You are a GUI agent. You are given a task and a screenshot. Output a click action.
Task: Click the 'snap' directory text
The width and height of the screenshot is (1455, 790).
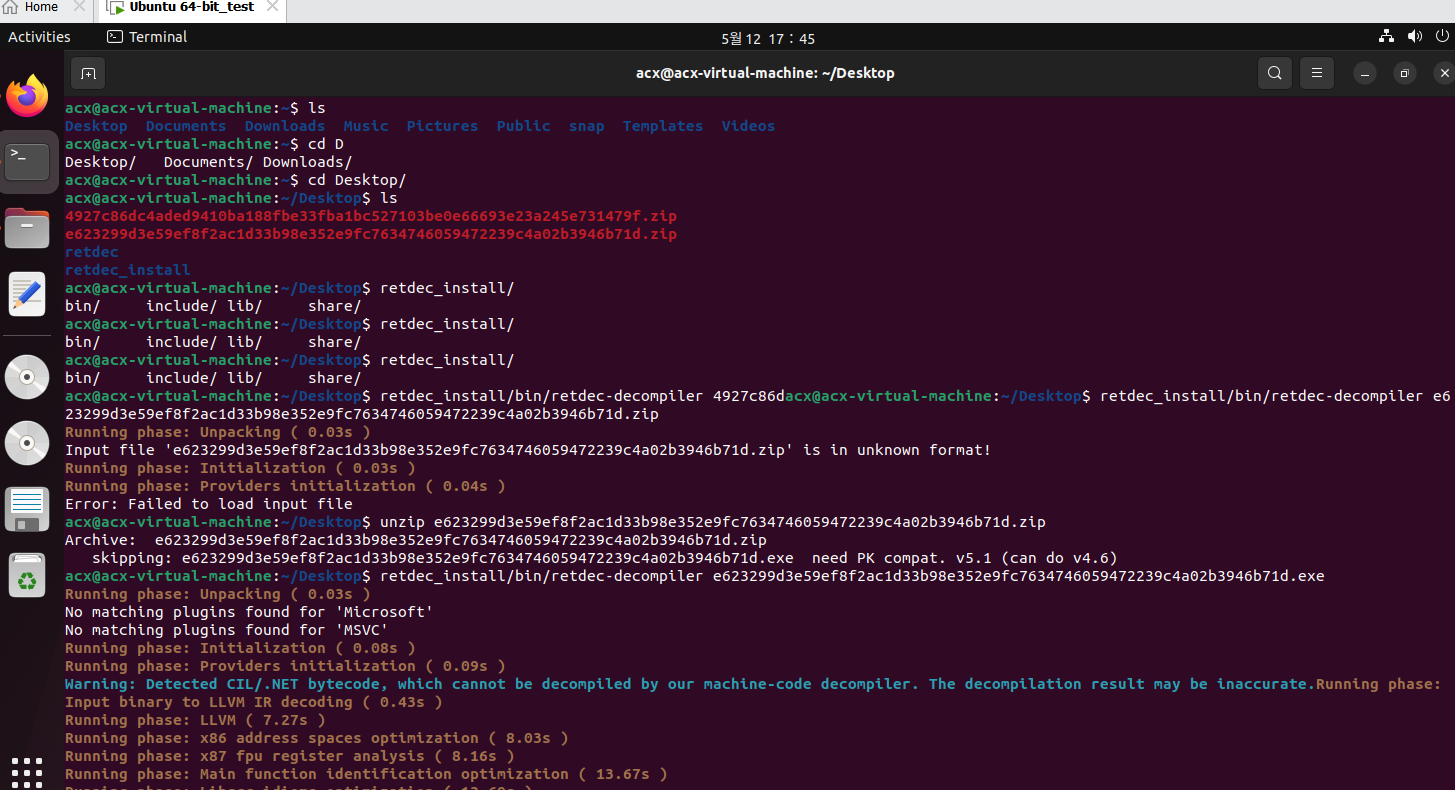(x=586, y=126)
